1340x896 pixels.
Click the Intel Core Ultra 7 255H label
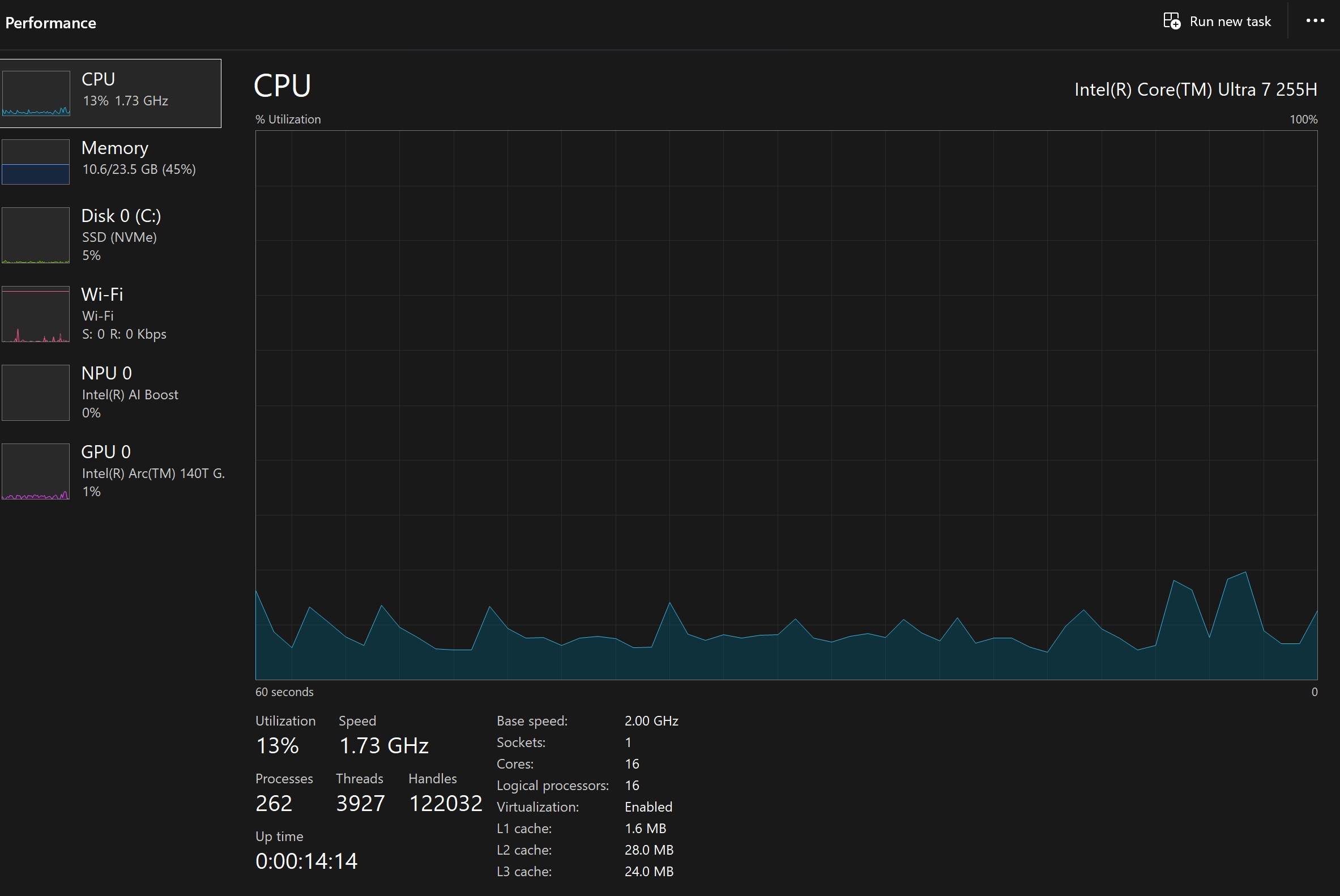(1196, 89)
